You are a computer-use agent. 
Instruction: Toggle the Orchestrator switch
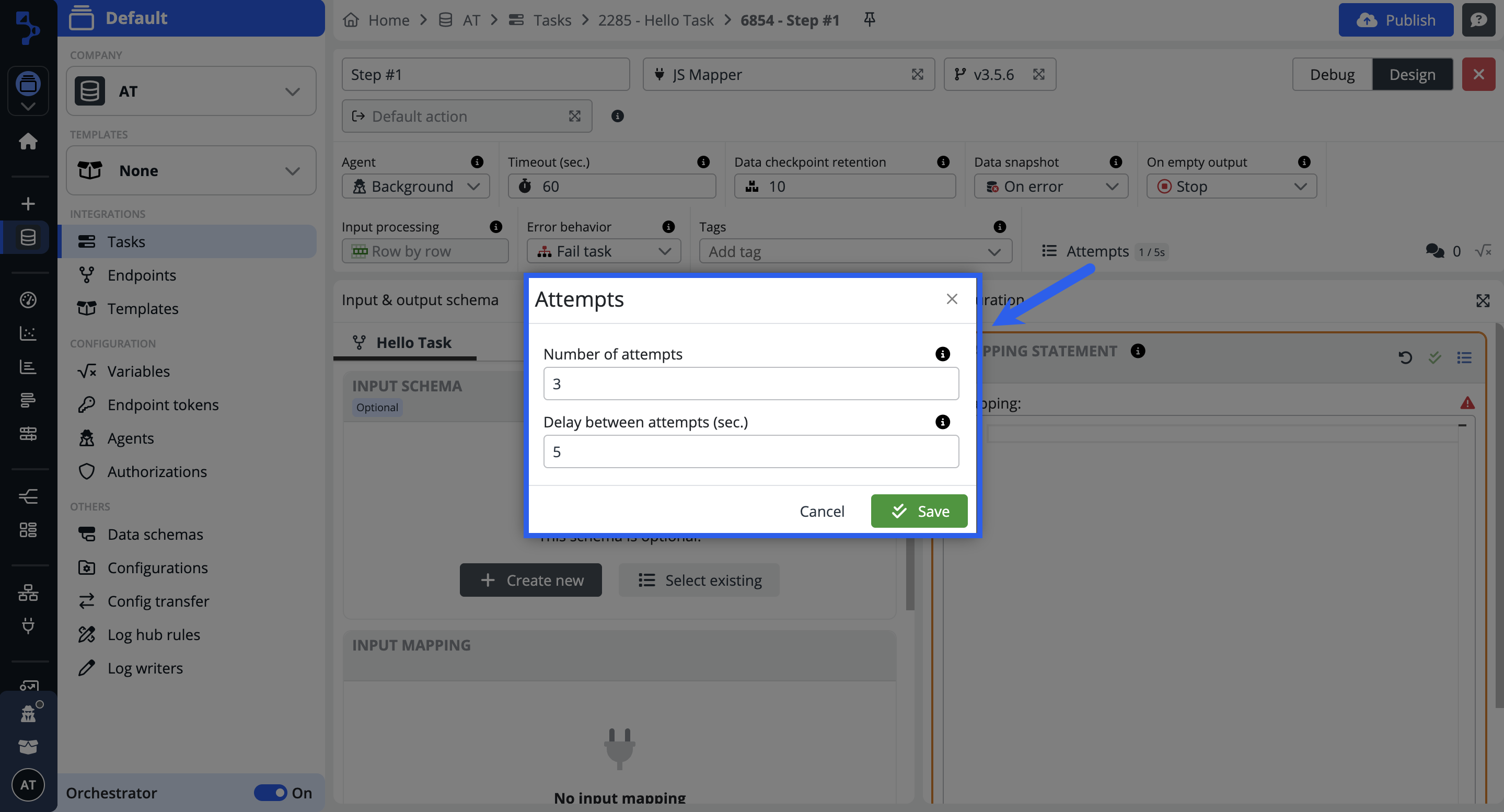pos(270,792)
